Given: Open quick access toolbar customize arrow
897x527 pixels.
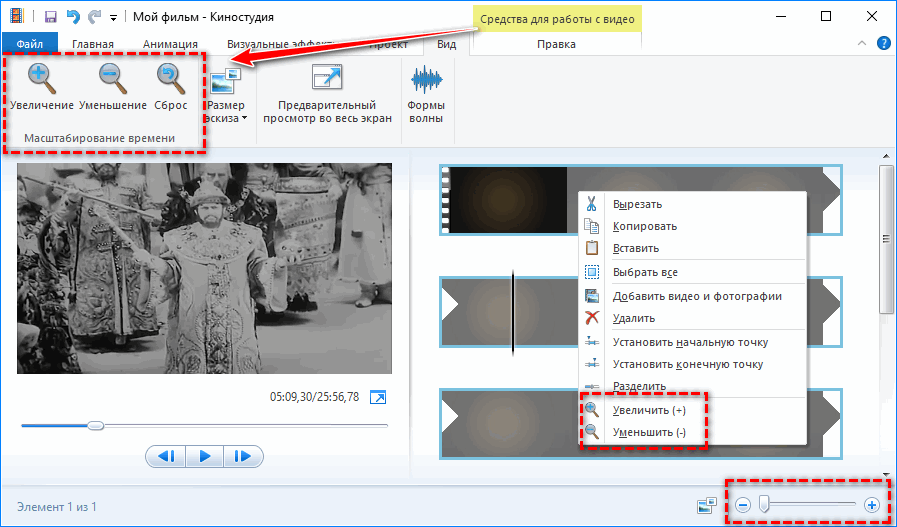Looking at the screenshot, I should 113,18.
